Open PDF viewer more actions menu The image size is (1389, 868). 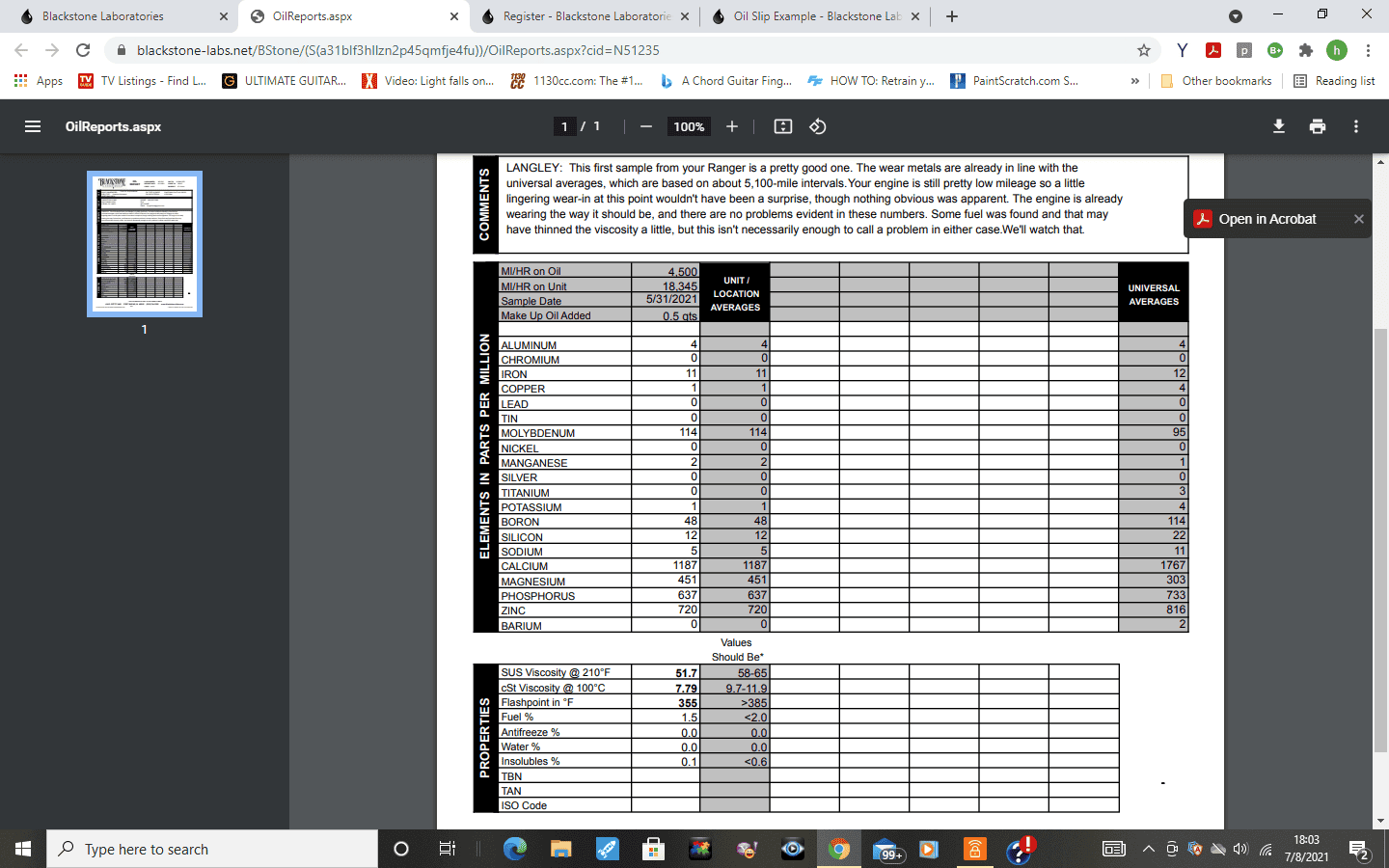tap(1356, 126)
